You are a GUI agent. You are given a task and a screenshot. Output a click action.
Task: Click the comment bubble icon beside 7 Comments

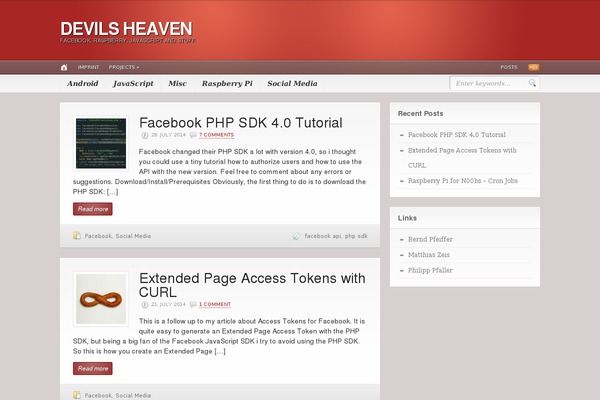[193, 135]
